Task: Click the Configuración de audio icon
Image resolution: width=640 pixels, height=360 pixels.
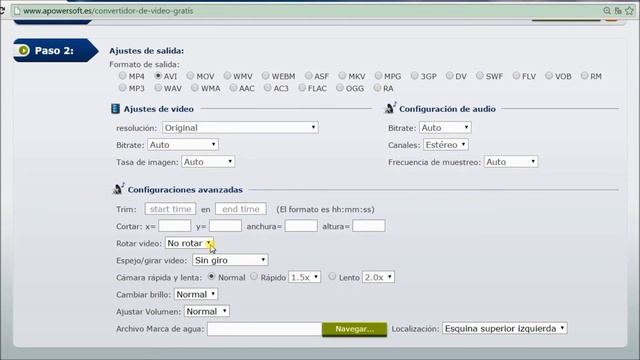Action: point(390,108)
